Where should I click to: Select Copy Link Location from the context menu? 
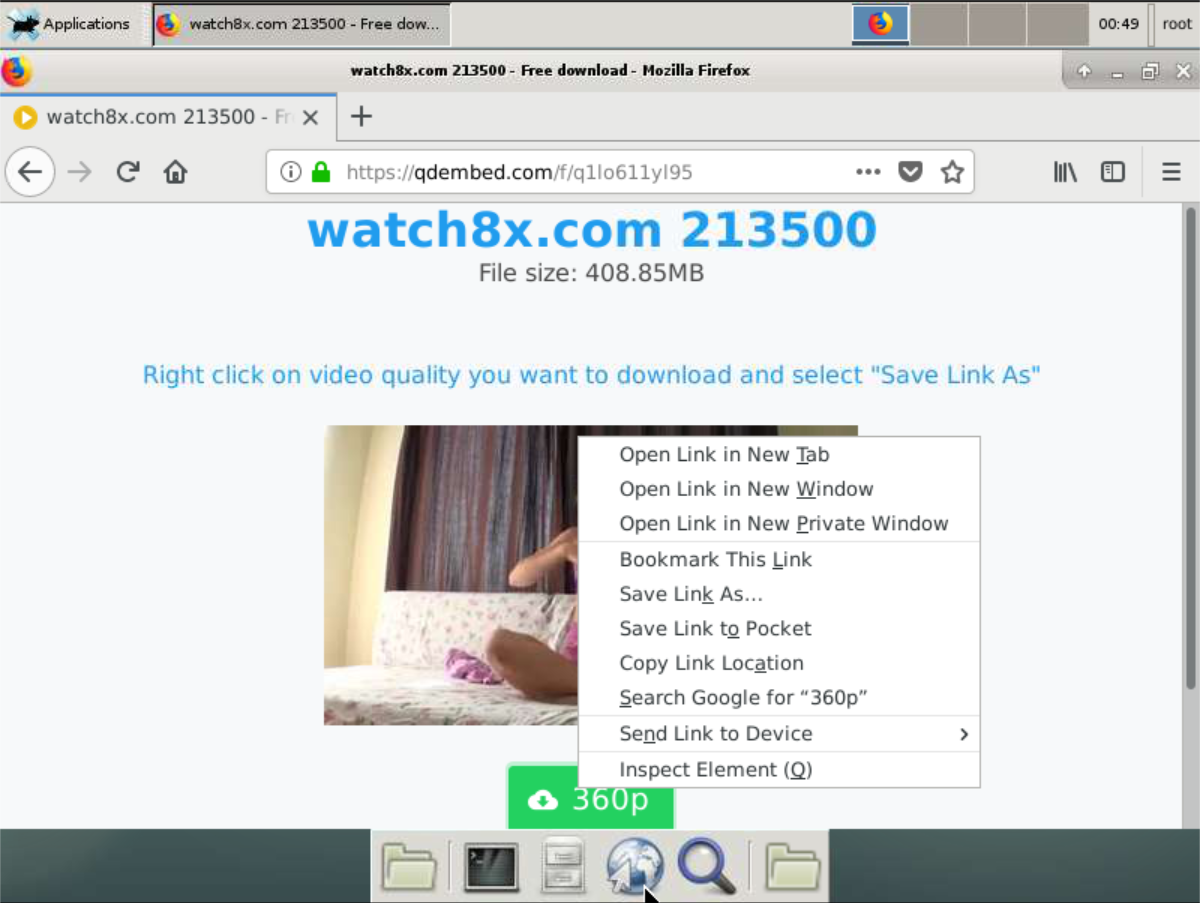coord(711,663)
